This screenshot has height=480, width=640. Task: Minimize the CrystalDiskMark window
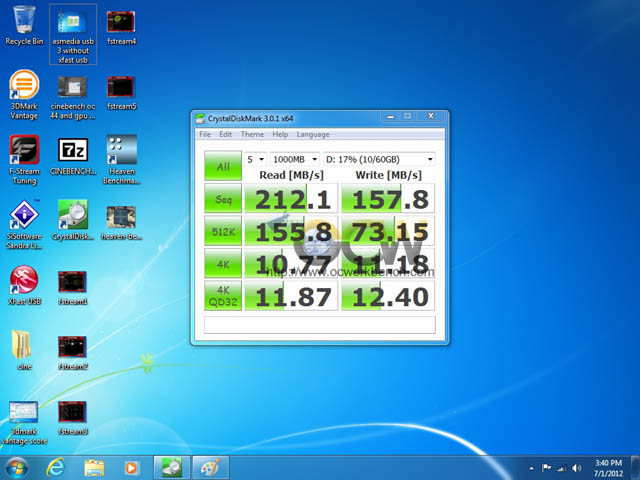point(391,116)
